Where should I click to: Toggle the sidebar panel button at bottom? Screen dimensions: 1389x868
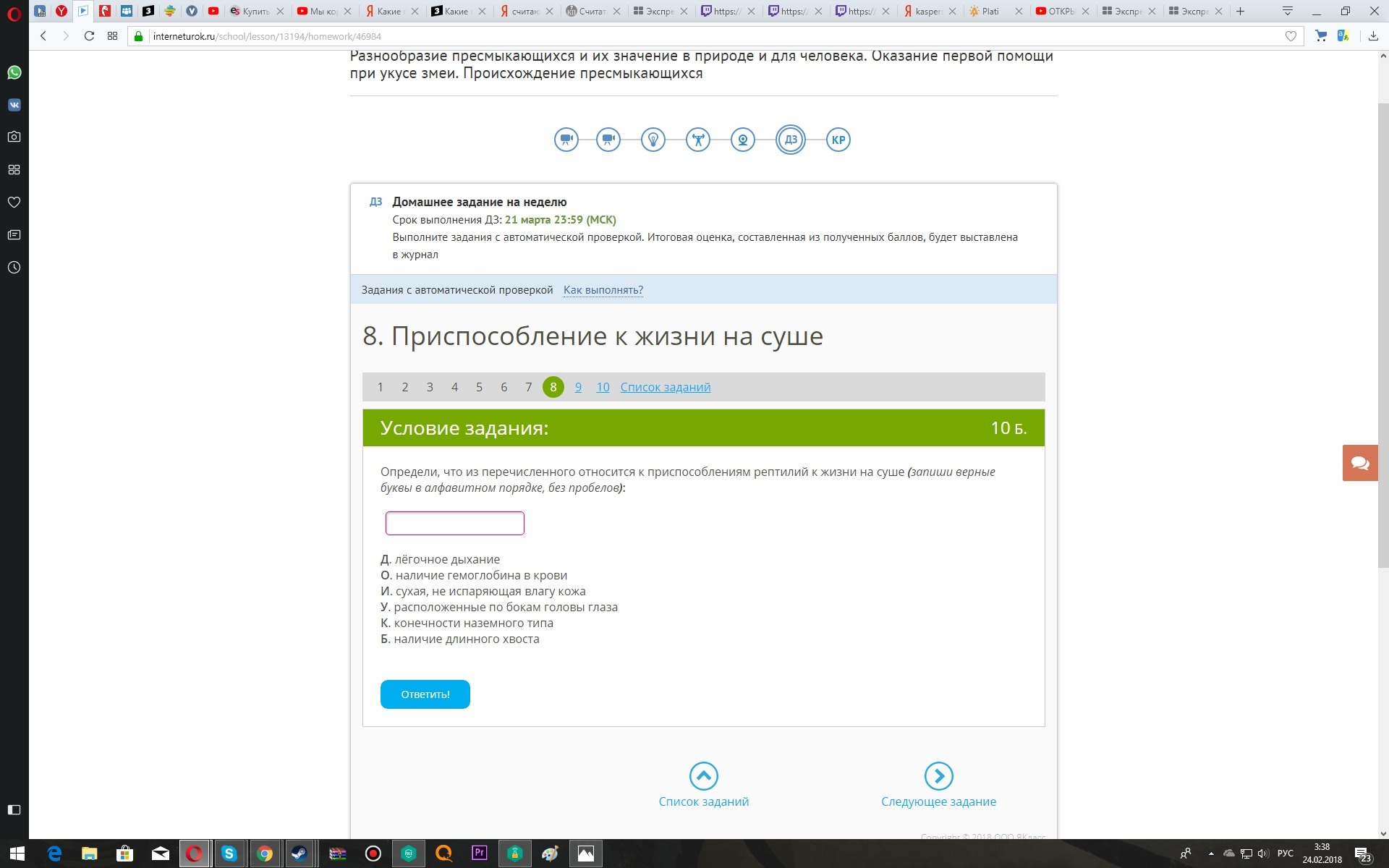[x=14, y=809]
